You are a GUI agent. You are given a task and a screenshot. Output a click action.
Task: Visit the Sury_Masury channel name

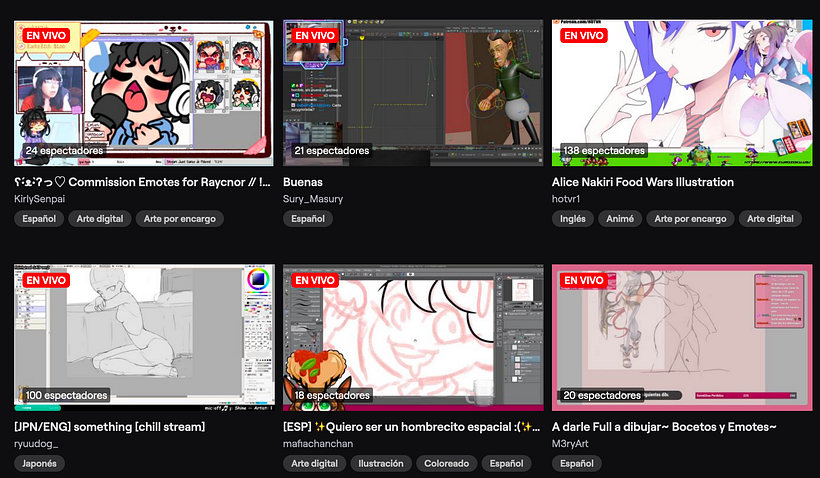tap(313, 199)
